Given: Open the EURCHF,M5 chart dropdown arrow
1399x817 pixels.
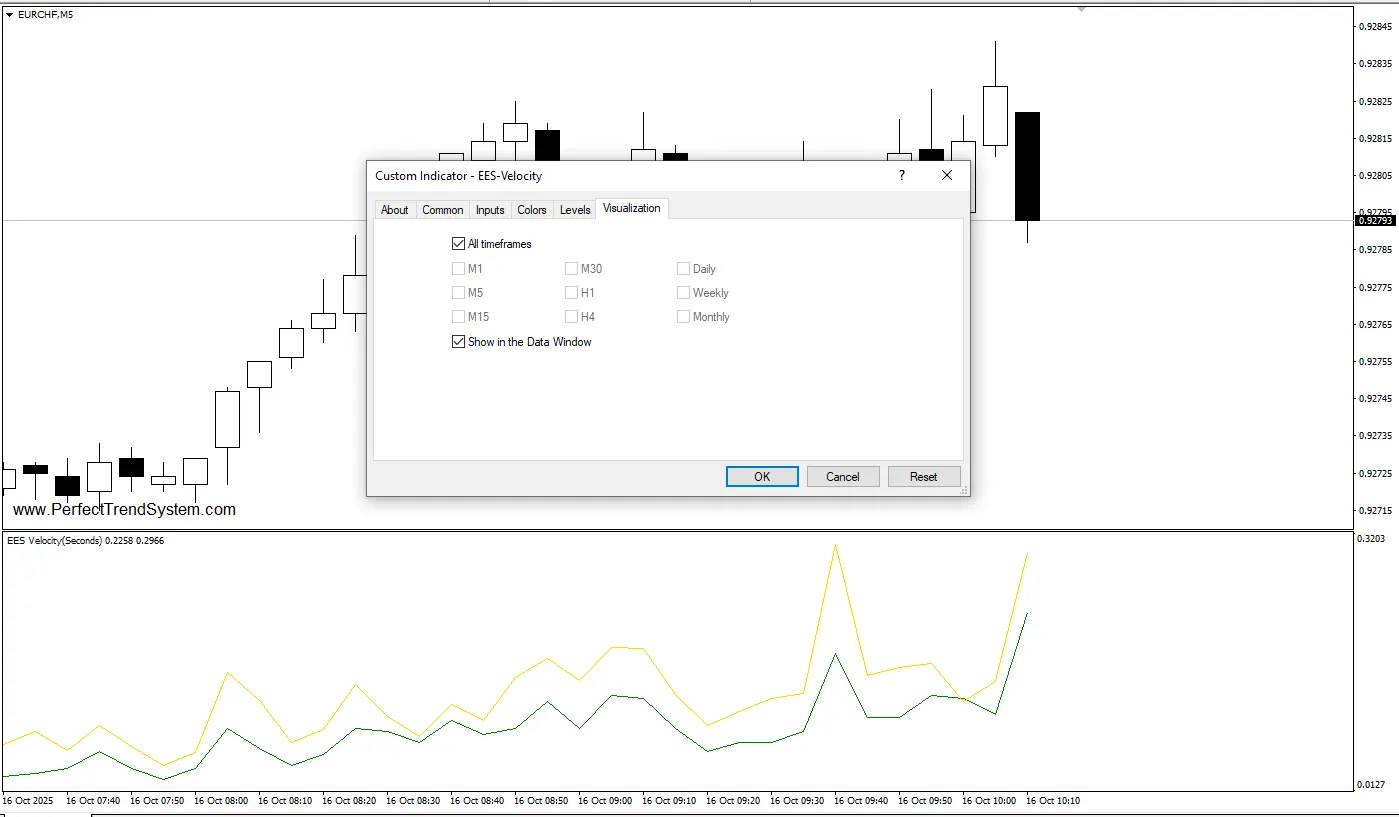Looking at the screenshot, I should click(x=10, y=14).
